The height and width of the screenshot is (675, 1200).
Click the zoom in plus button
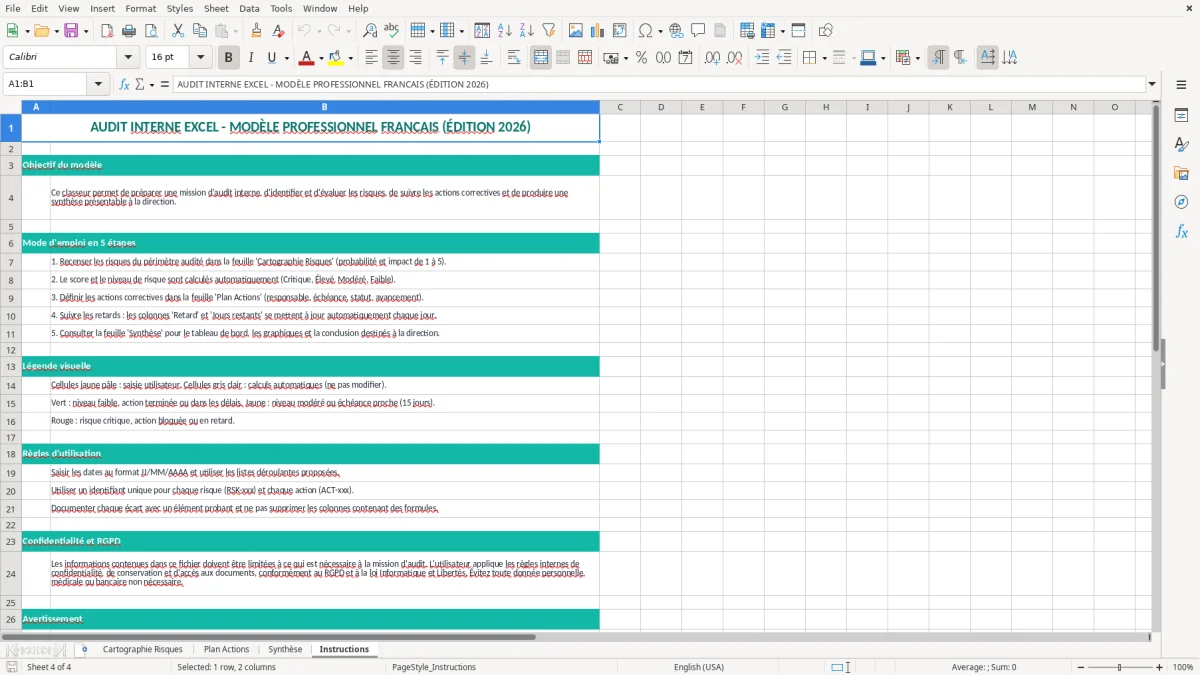pyautogui.click(x=1160, y=667)
